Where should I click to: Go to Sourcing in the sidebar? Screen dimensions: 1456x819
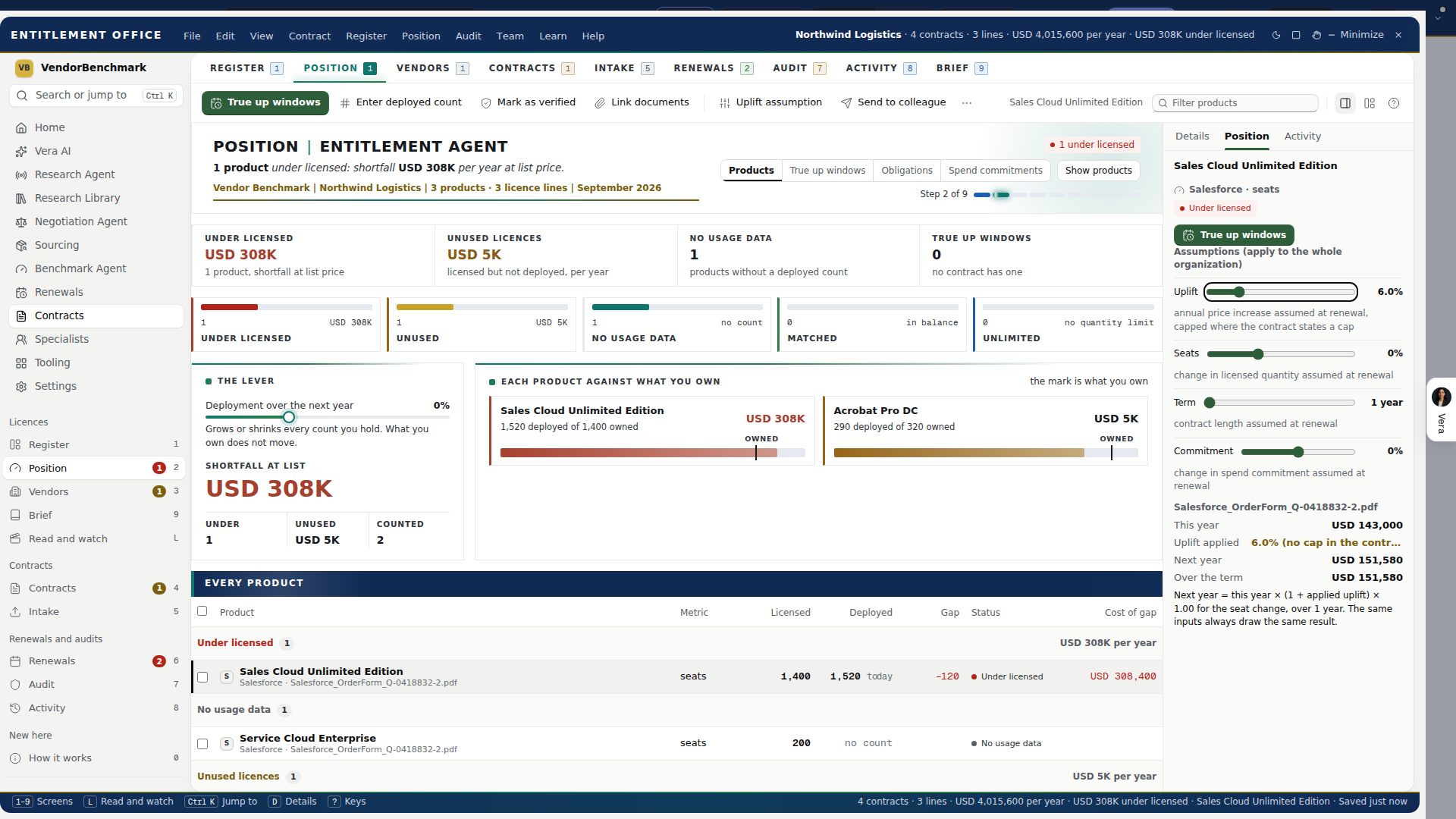point(96,245)
